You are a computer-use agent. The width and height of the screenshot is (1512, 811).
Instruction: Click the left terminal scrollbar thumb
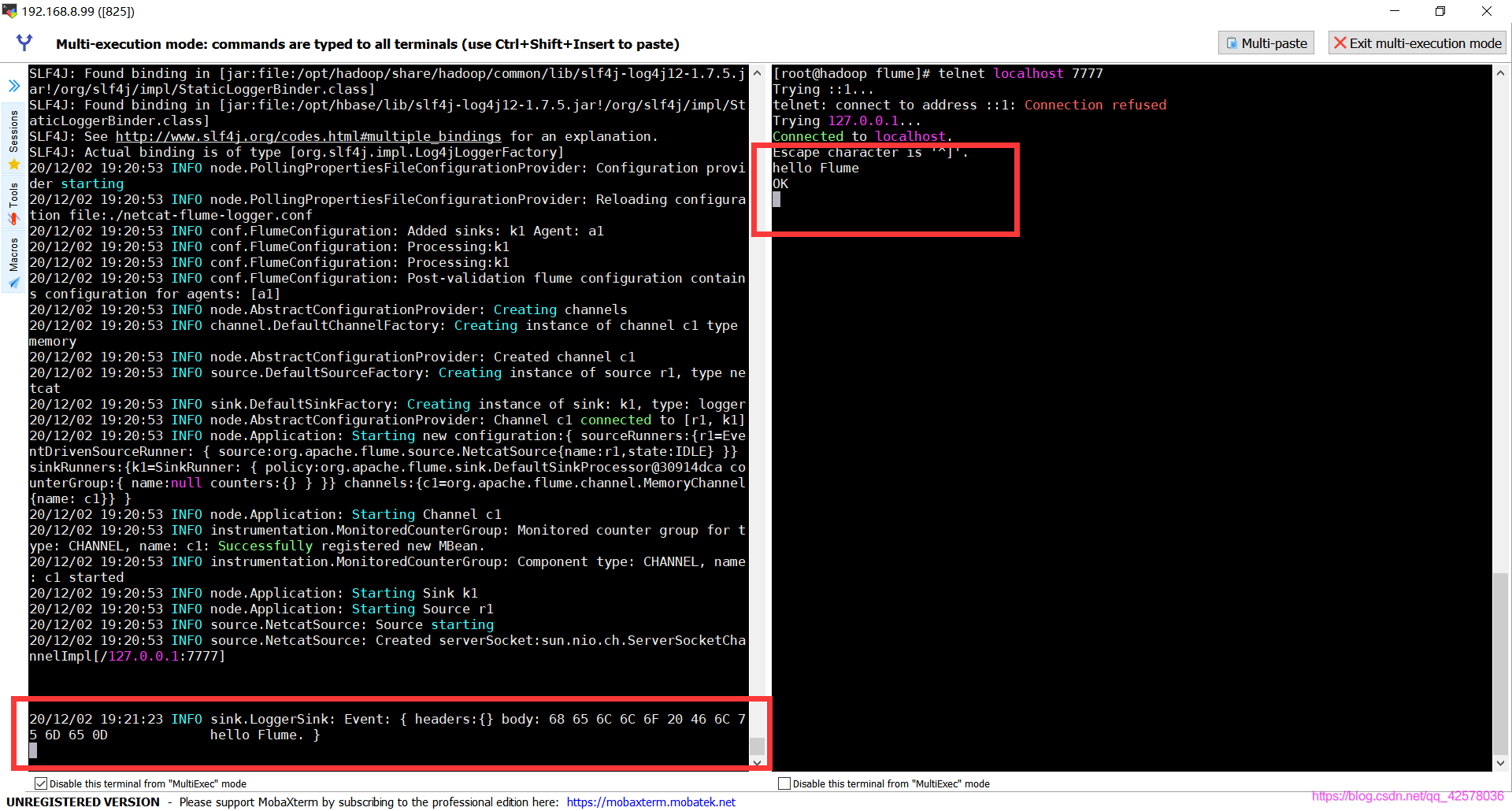pyautogui.click(x=757, y=745)
